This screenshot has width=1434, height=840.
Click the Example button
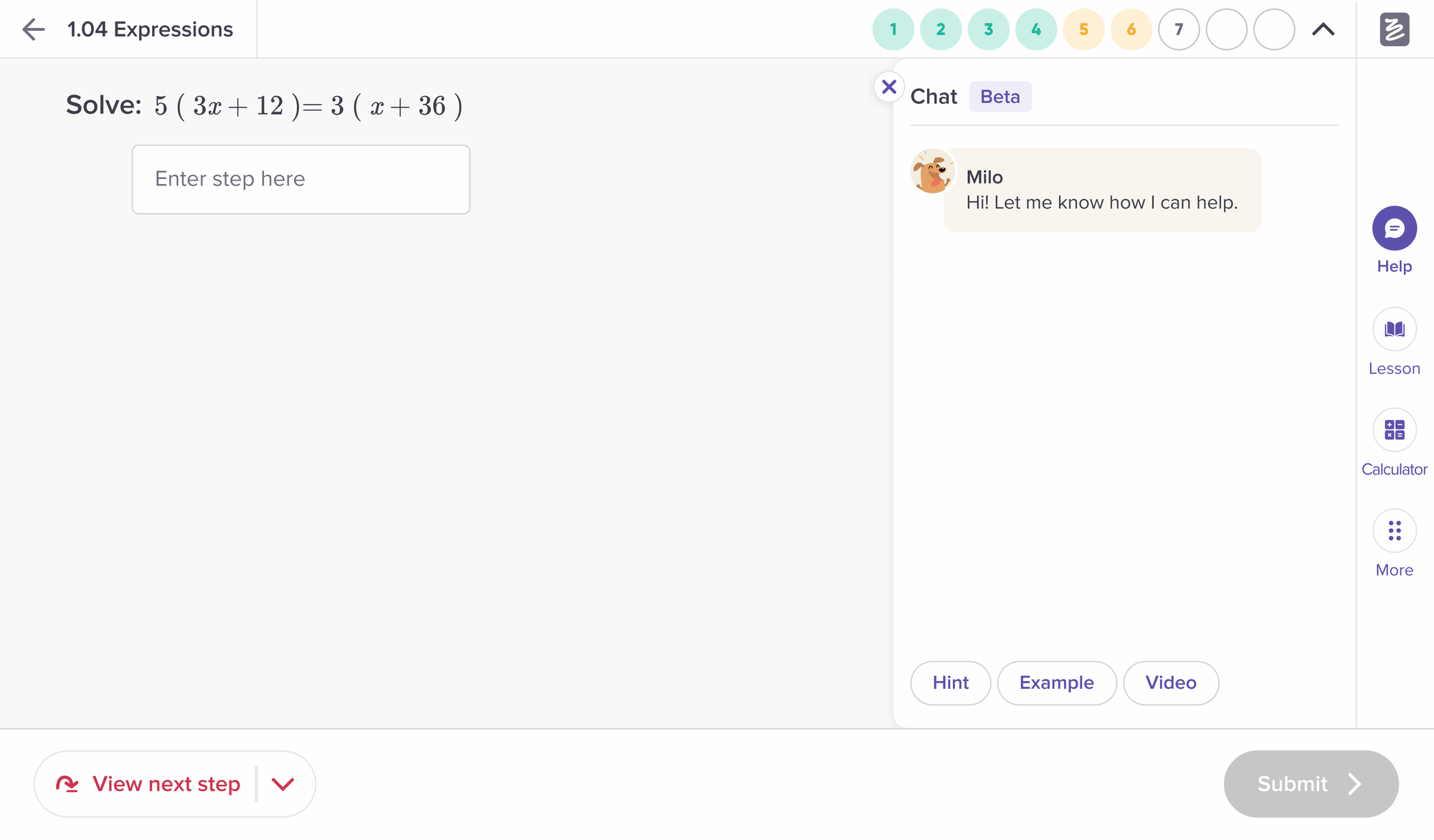click(x=1056, y=683)
